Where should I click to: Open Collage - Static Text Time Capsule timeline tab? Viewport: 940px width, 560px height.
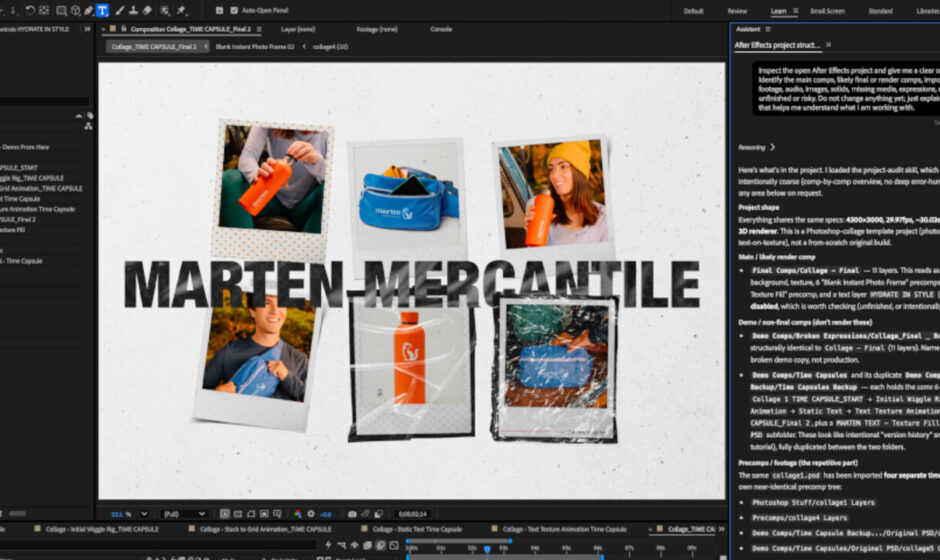click(x=417, y=529)
